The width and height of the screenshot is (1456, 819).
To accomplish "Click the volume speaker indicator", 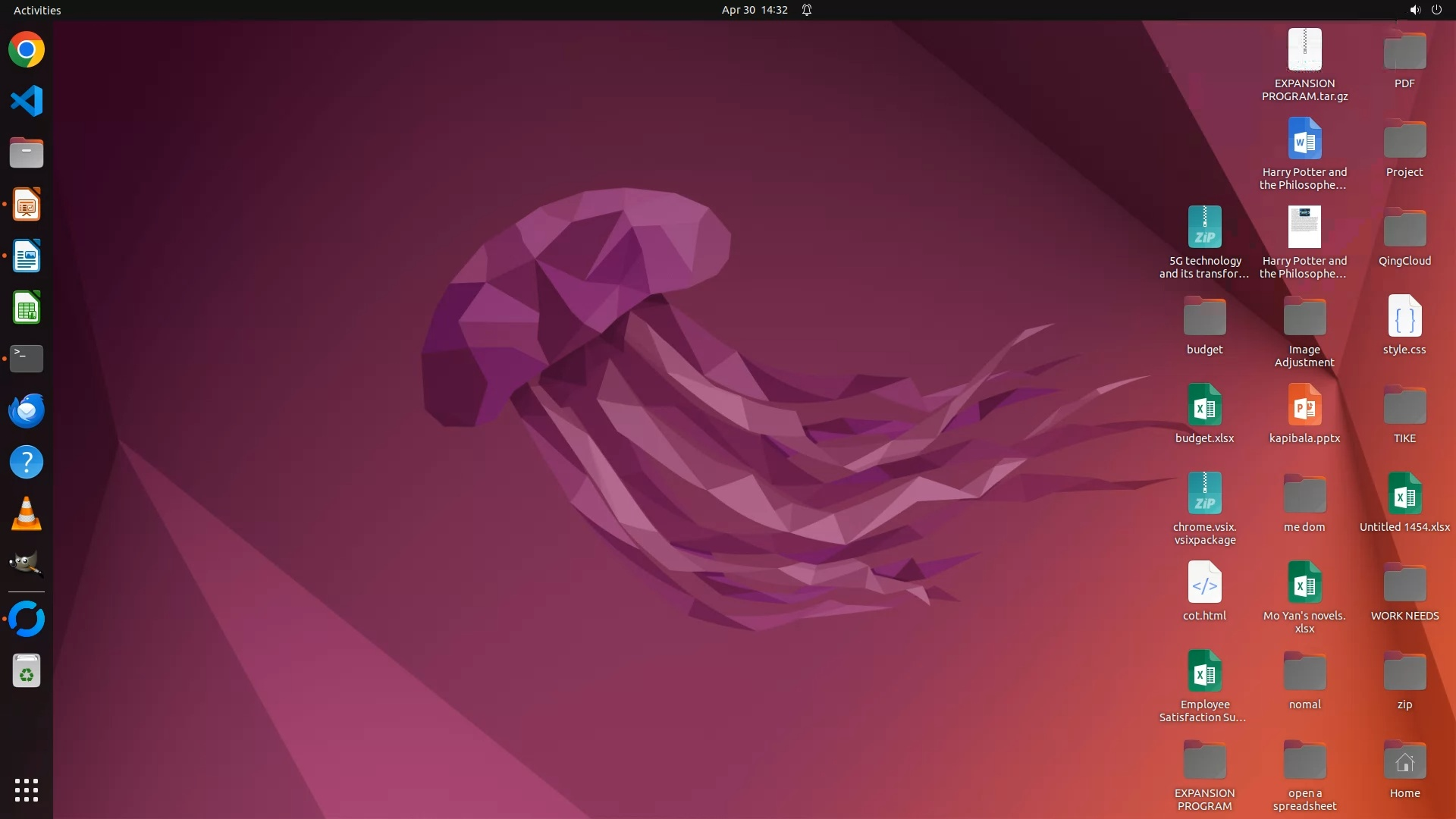I will [x=1414, y=10].
